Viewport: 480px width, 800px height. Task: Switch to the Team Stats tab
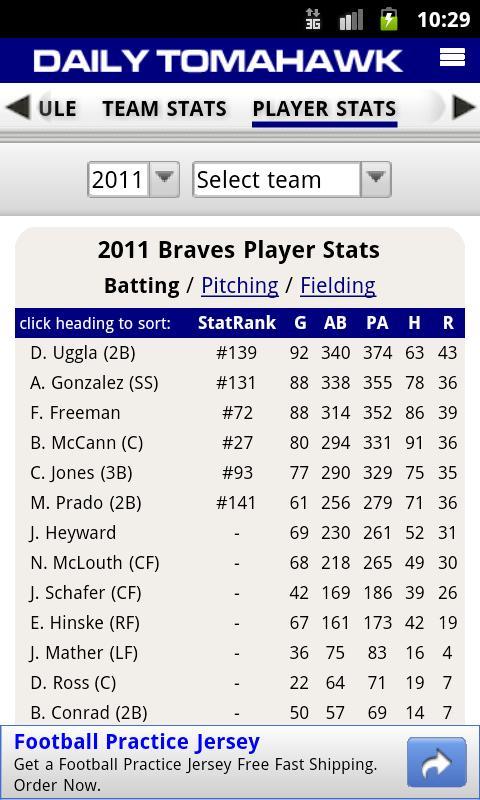[164, 109]
